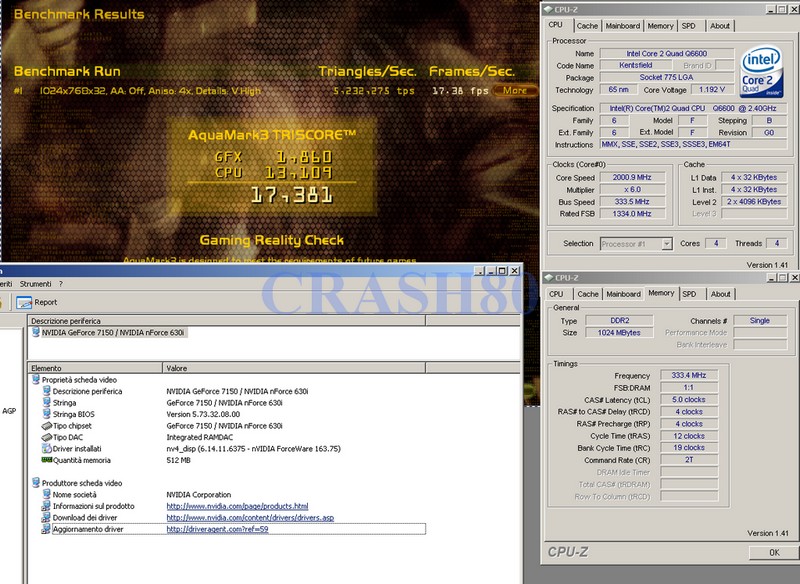This screenshot has width=800, height=584.
Task: Switch to Cache tab in bottom CPU-Z window
Action: [x=588, y=294]
